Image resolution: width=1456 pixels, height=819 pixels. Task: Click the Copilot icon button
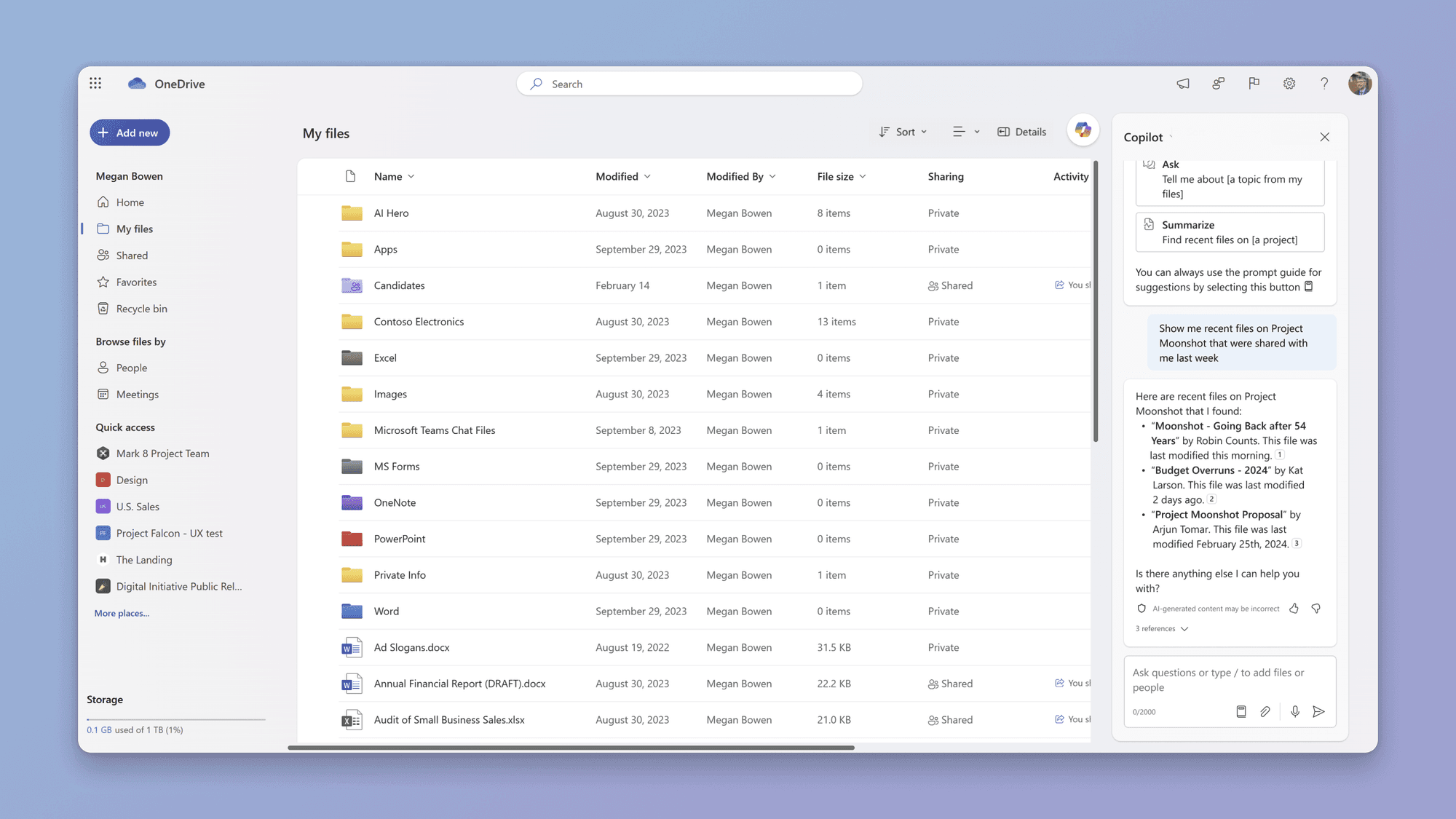click(x=1083, y=130)
